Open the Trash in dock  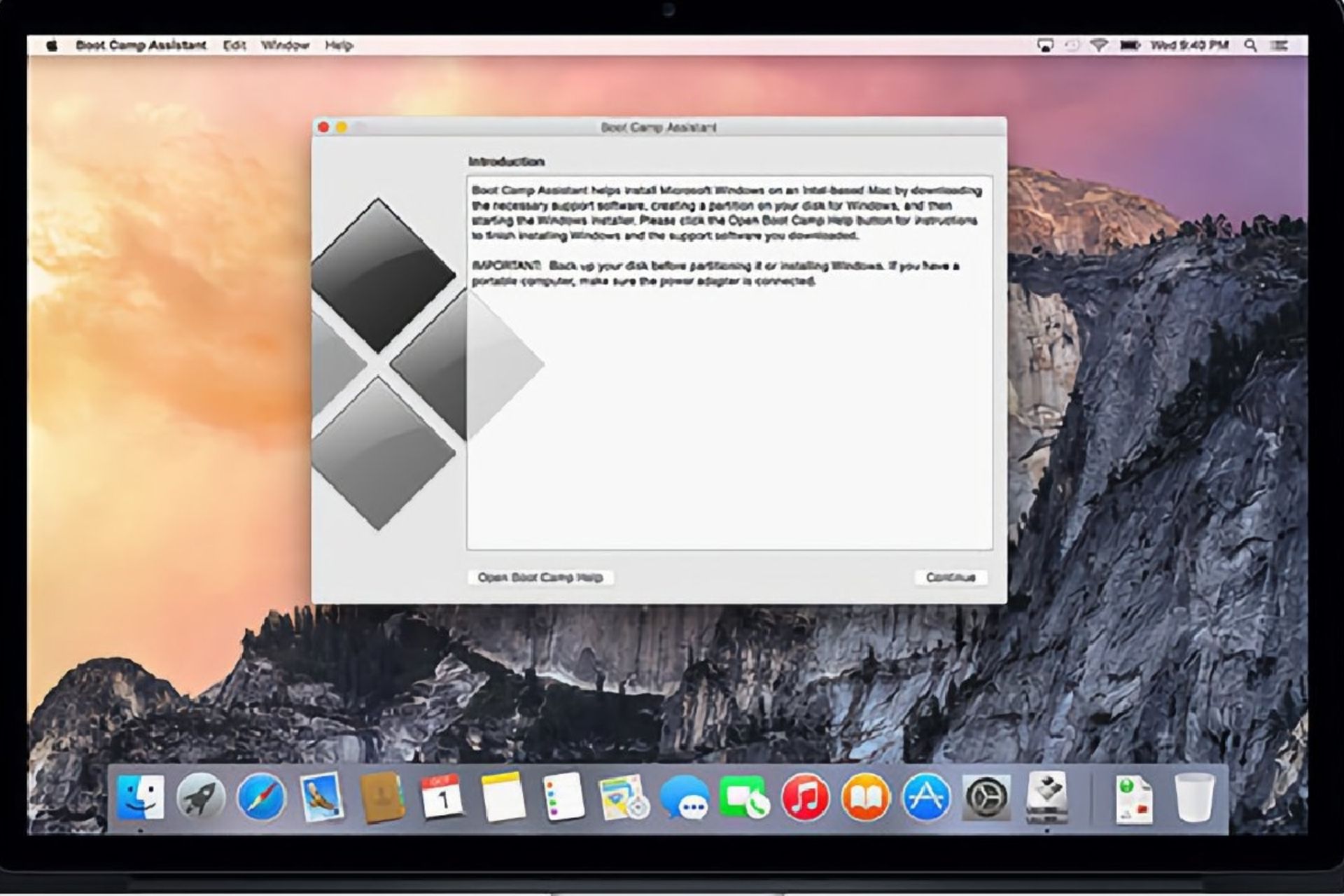click(1194, 798)
